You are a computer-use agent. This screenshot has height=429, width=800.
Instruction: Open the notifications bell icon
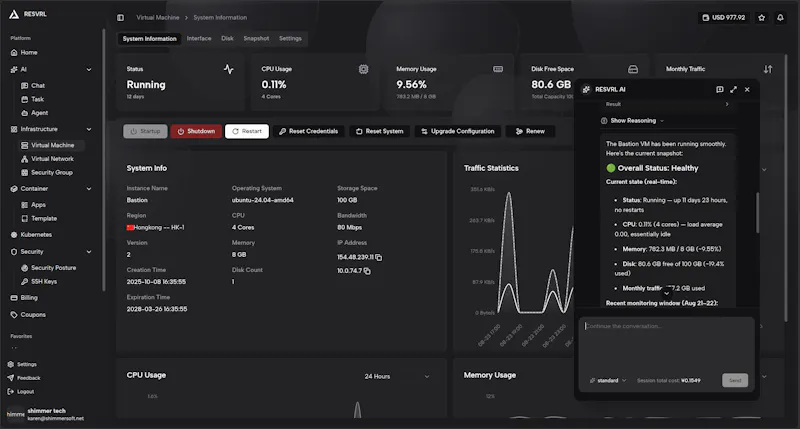click(x=780, y=17)
